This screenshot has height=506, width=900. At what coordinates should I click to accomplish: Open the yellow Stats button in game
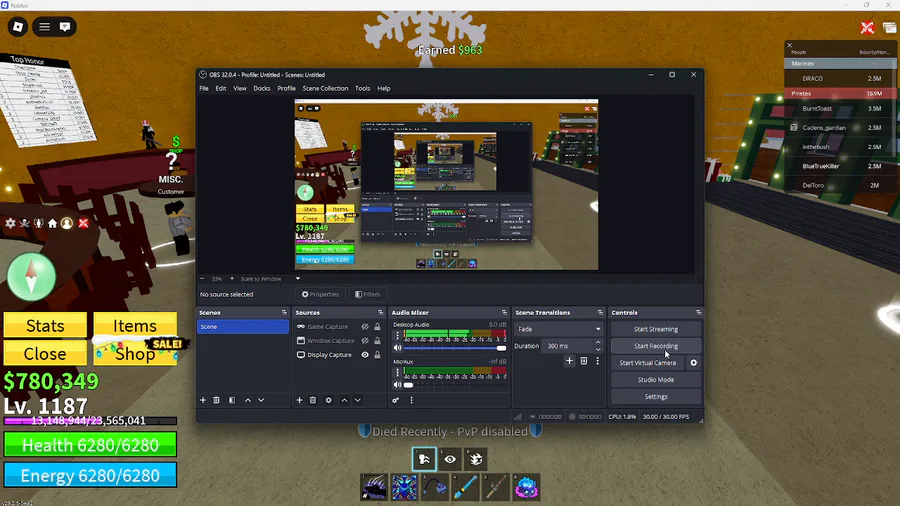45,326
